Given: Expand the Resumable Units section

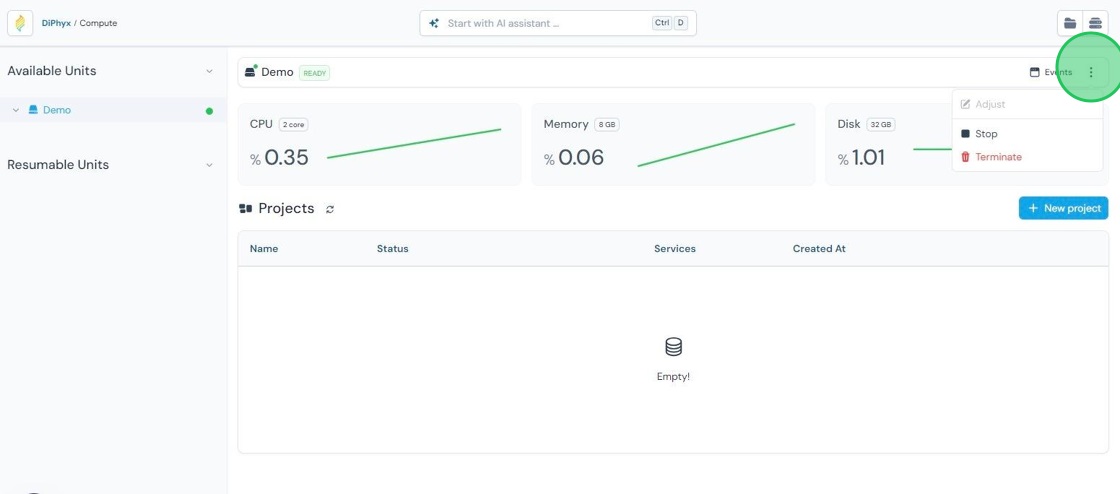Looking at the screenshot, I should pyautogui.click(x=209, y=165).
